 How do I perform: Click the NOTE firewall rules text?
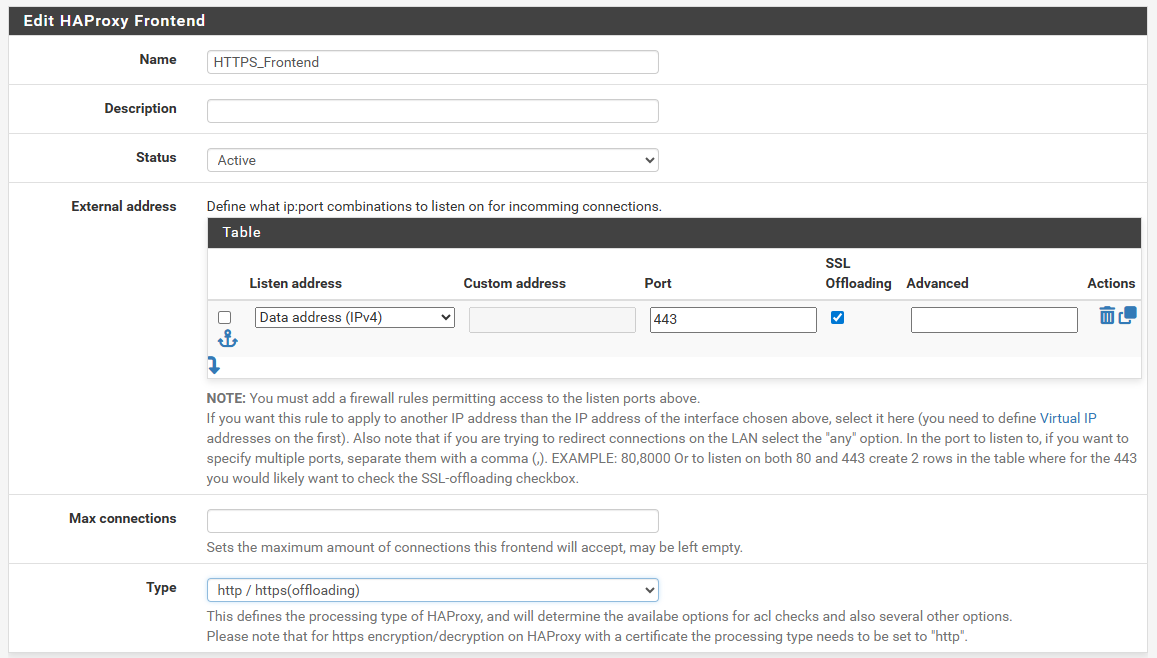(x=453, y=398)
